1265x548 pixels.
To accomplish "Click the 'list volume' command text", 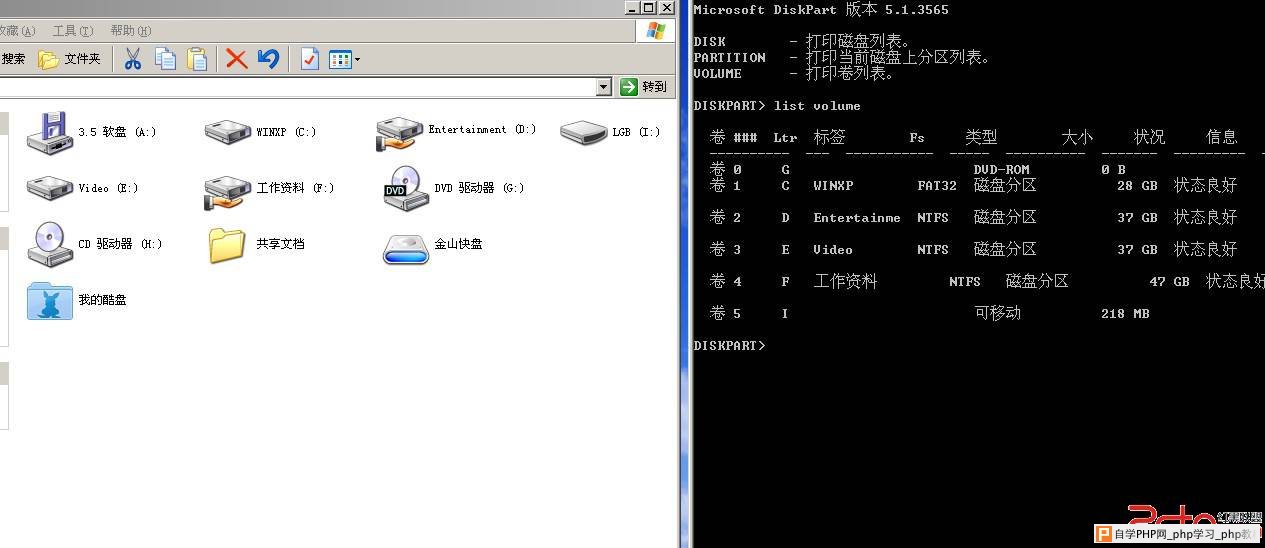I will tap(817, 105).
